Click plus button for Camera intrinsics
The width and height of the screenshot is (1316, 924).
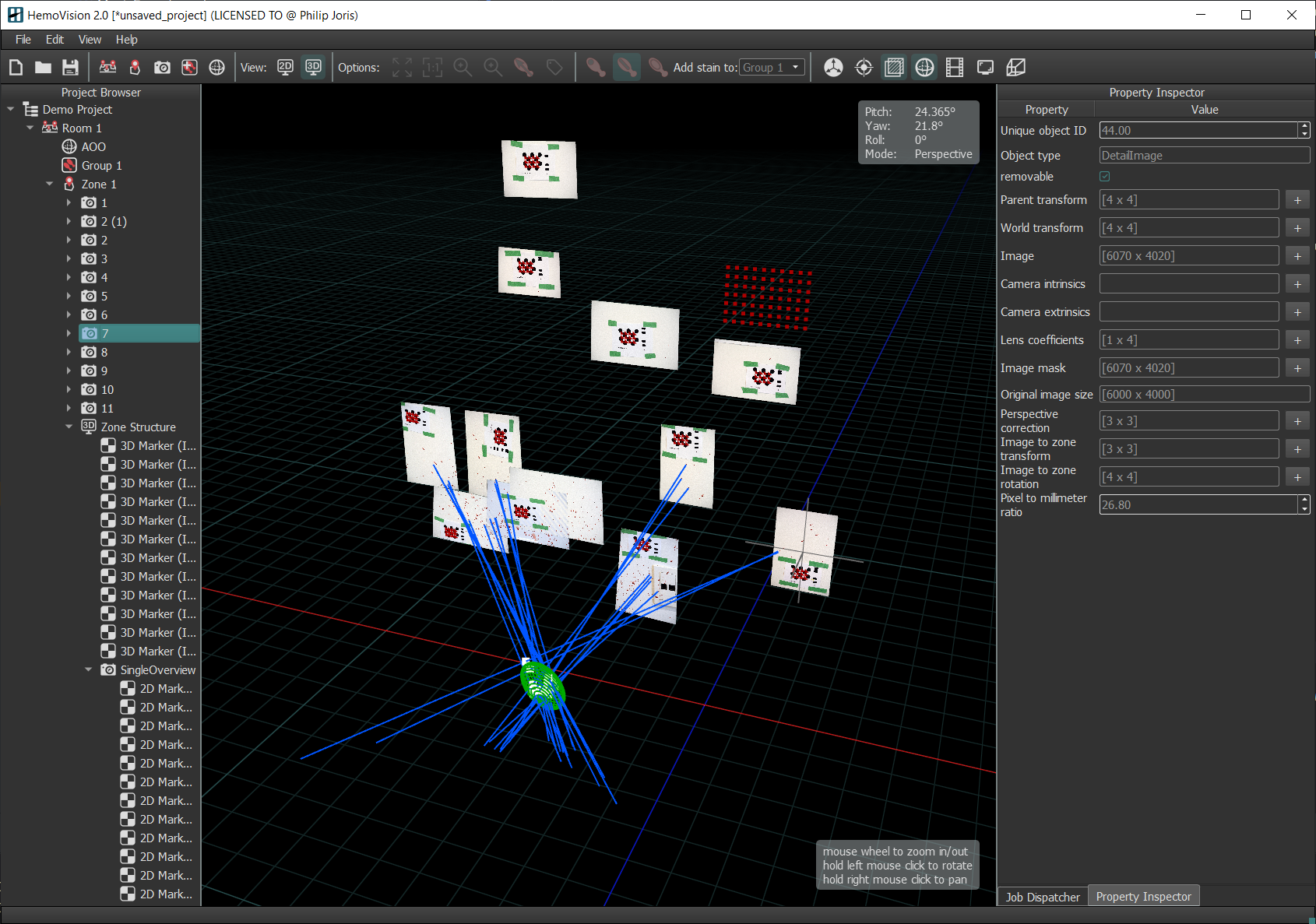pyautogui.click(x=1297, y=284)
